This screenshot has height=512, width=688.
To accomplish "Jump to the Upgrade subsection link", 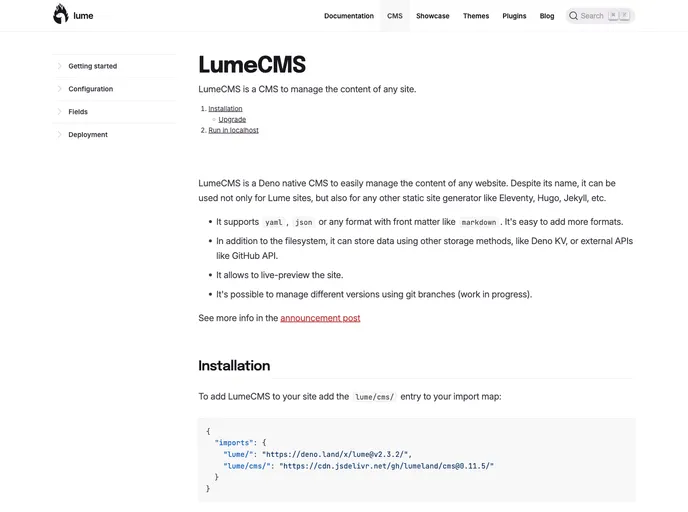I will [x=232, y=119].
